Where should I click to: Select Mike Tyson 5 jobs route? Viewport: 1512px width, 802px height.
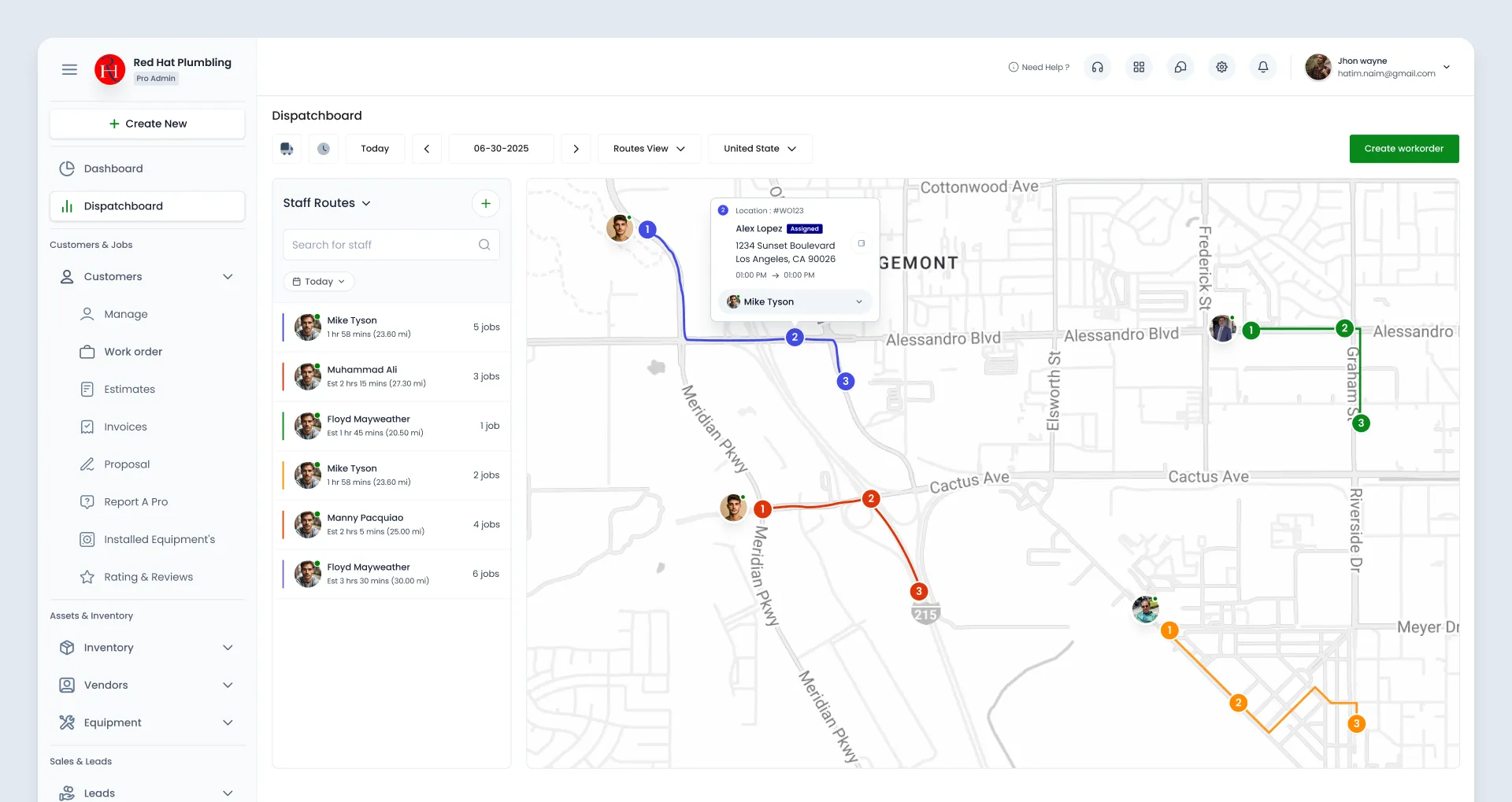(391, 327)
